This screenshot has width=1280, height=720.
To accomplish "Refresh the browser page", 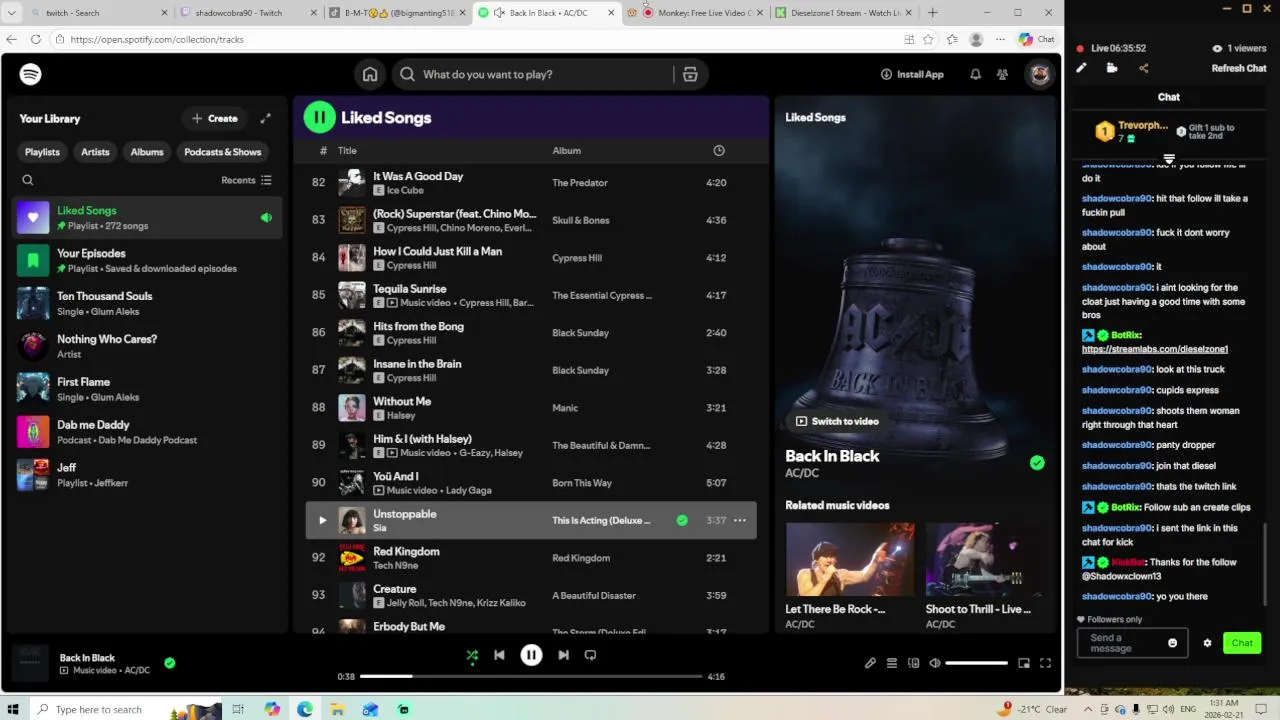I will (36, 39).
